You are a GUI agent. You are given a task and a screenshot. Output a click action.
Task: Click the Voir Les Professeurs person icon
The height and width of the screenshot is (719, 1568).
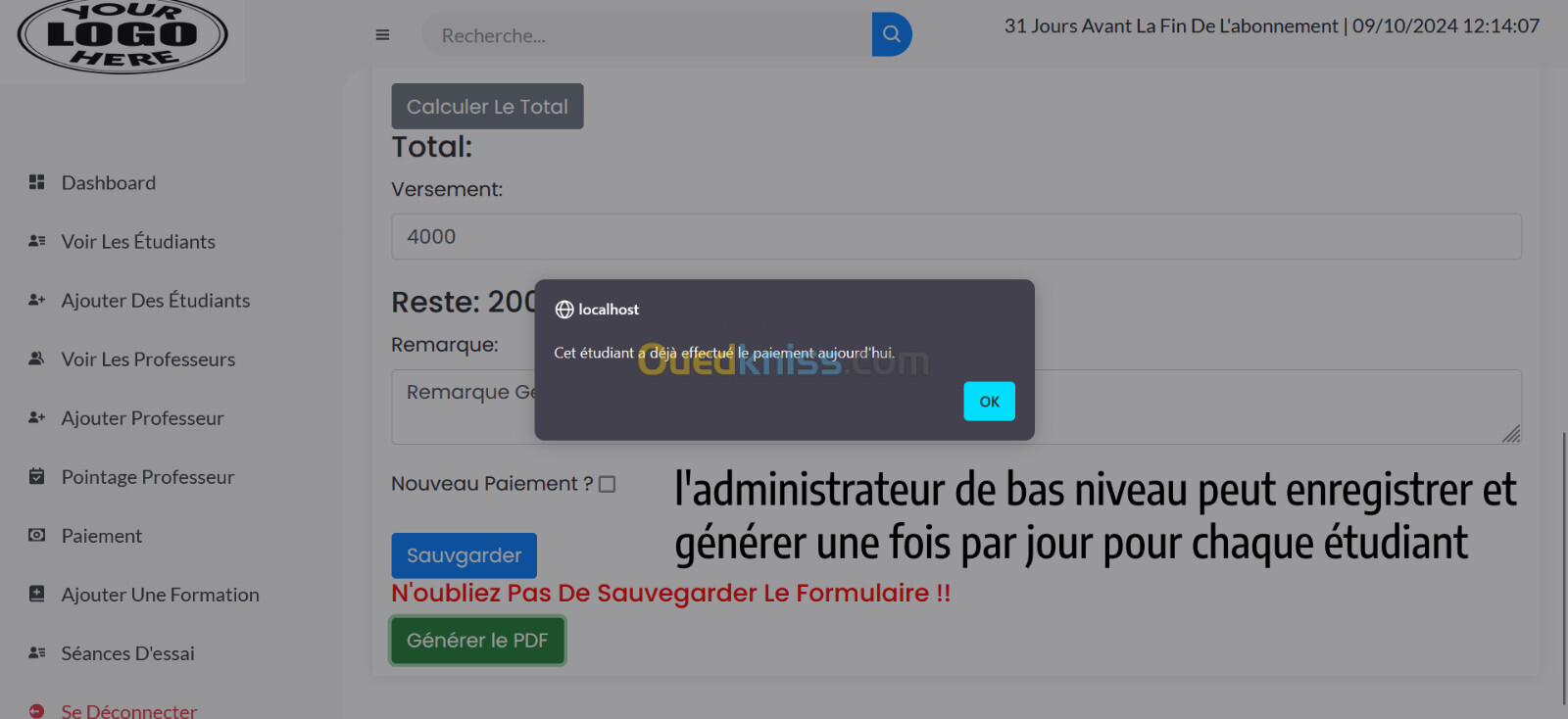[x=37, y=359]
